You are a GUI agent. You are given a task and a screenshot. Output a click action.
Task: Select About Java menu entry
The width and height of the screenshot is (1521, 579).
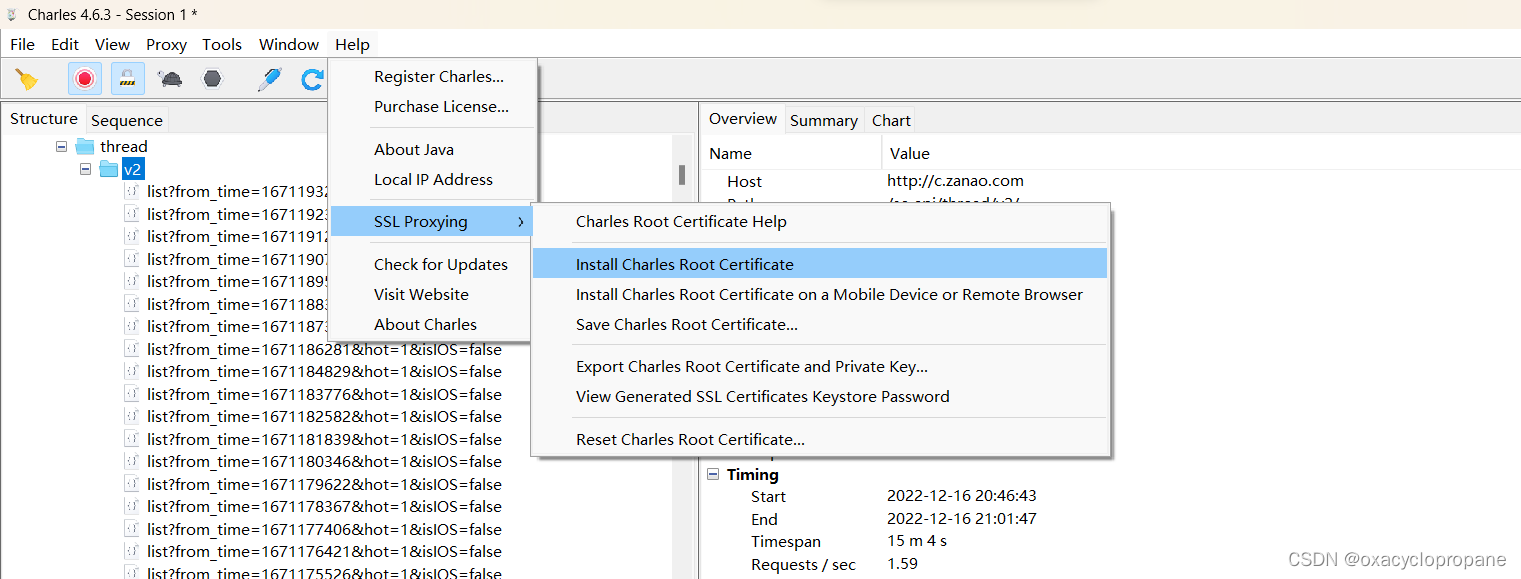click(413, 150)
